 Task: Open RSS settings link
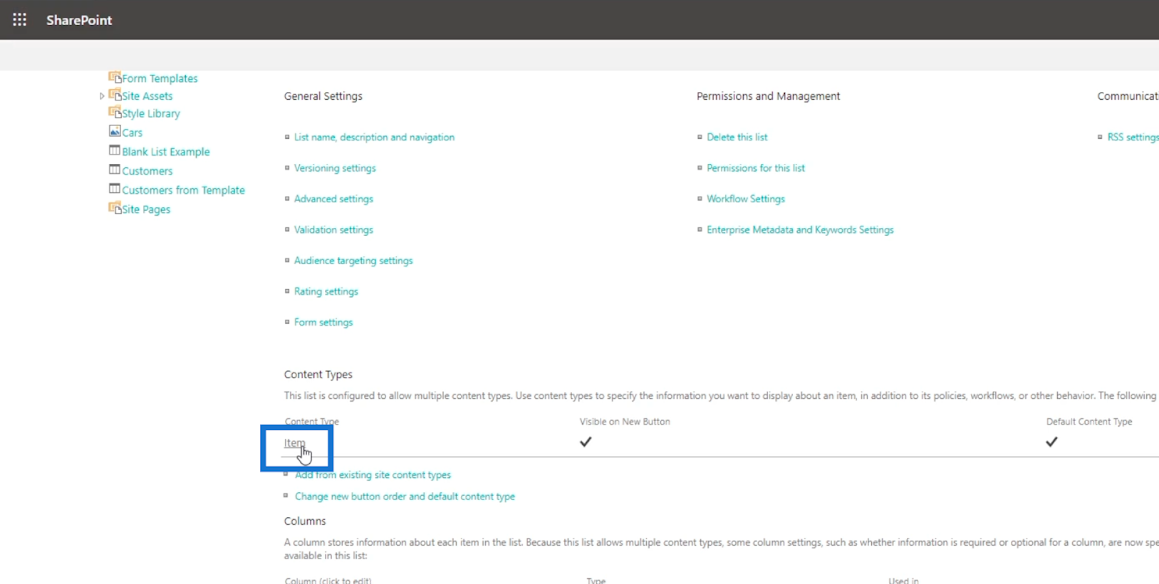click(x=1132, y=137)
